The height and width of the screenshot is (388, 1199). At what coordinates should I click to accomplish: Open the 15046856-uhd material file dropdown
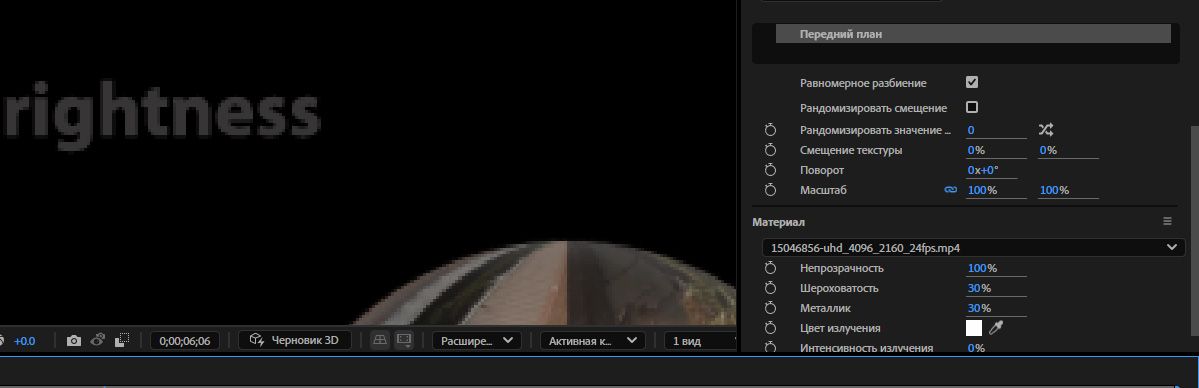(973, 247)
